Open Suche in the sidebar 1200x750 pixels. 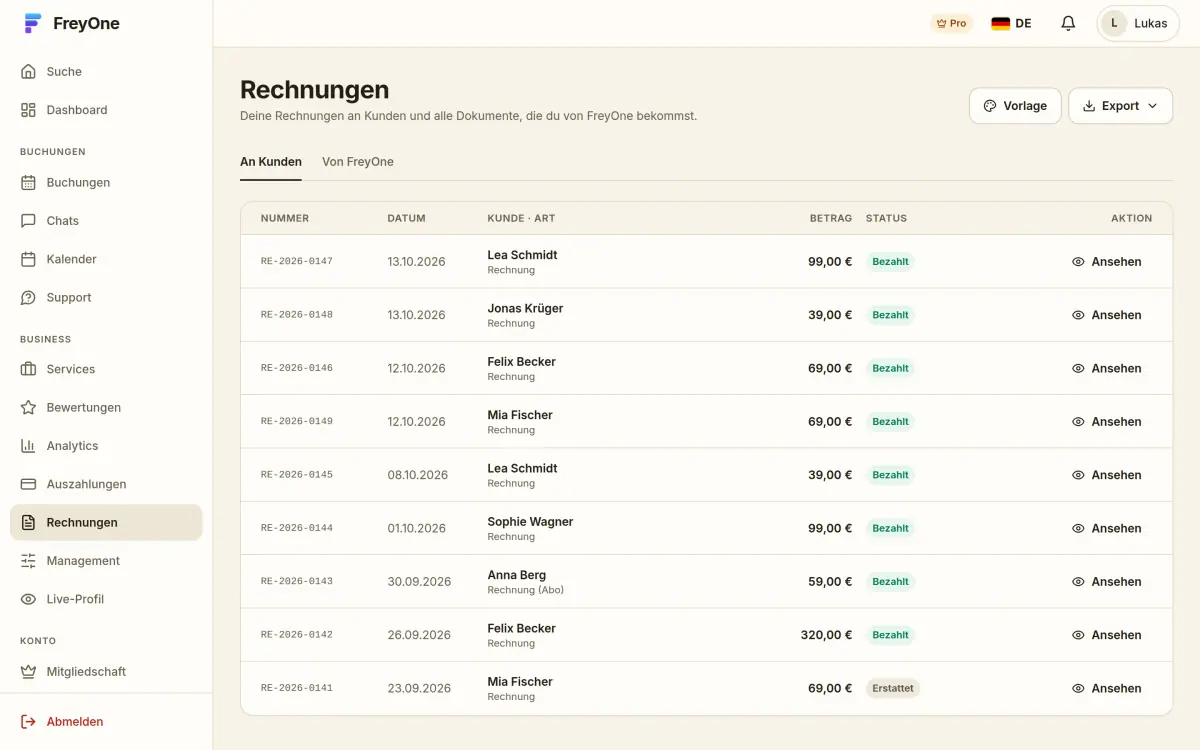[106, 72]
